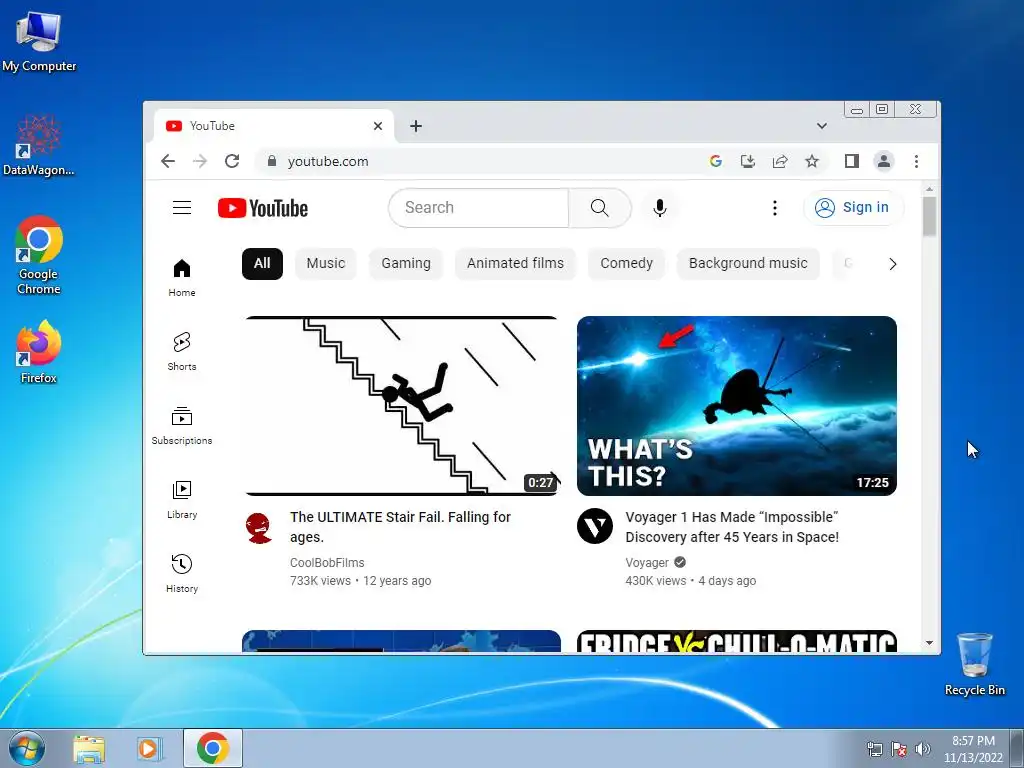Start voice search with the microphone
This screenshot has width=1024, height=768.
[x=660, y=208]
